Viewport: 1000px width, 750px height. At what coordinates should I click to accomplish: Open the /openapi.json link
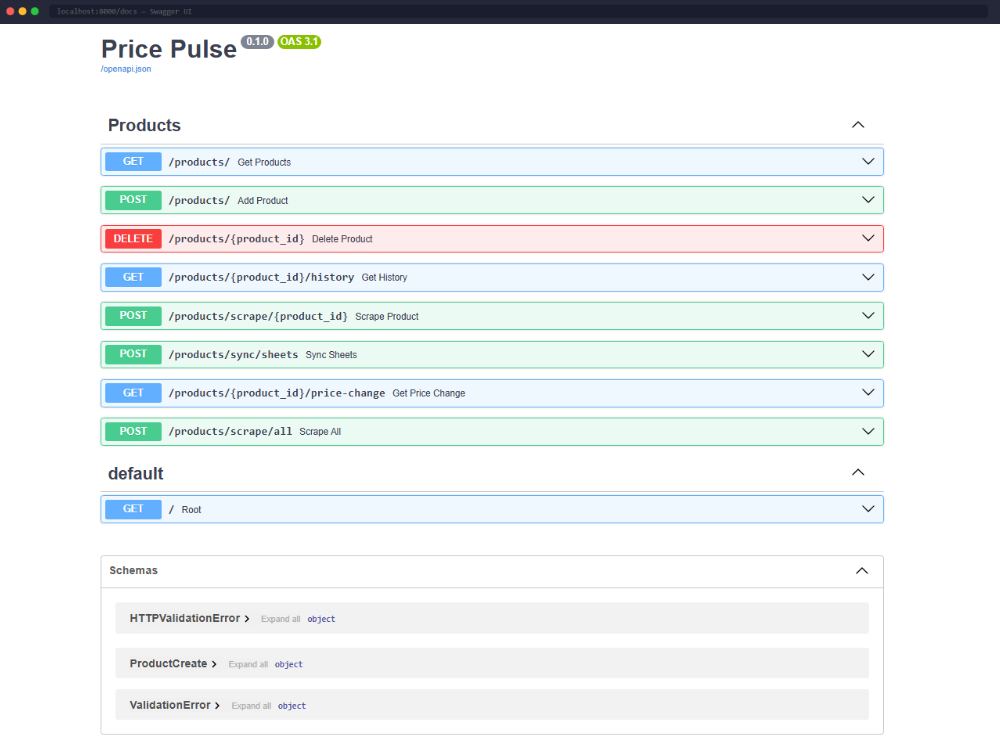point(126,69)
